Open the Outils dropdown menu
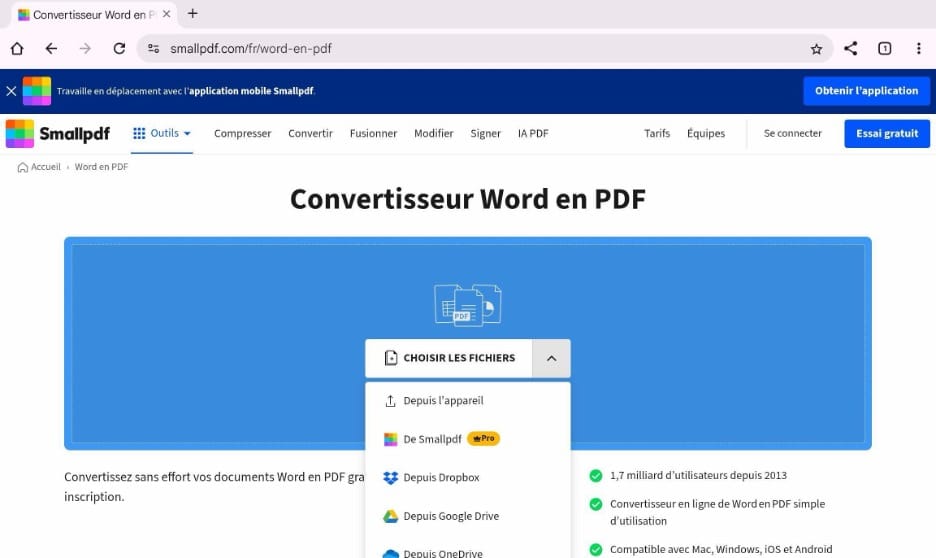The height and width of the screenshot is (558, 936). coord(162,133)
